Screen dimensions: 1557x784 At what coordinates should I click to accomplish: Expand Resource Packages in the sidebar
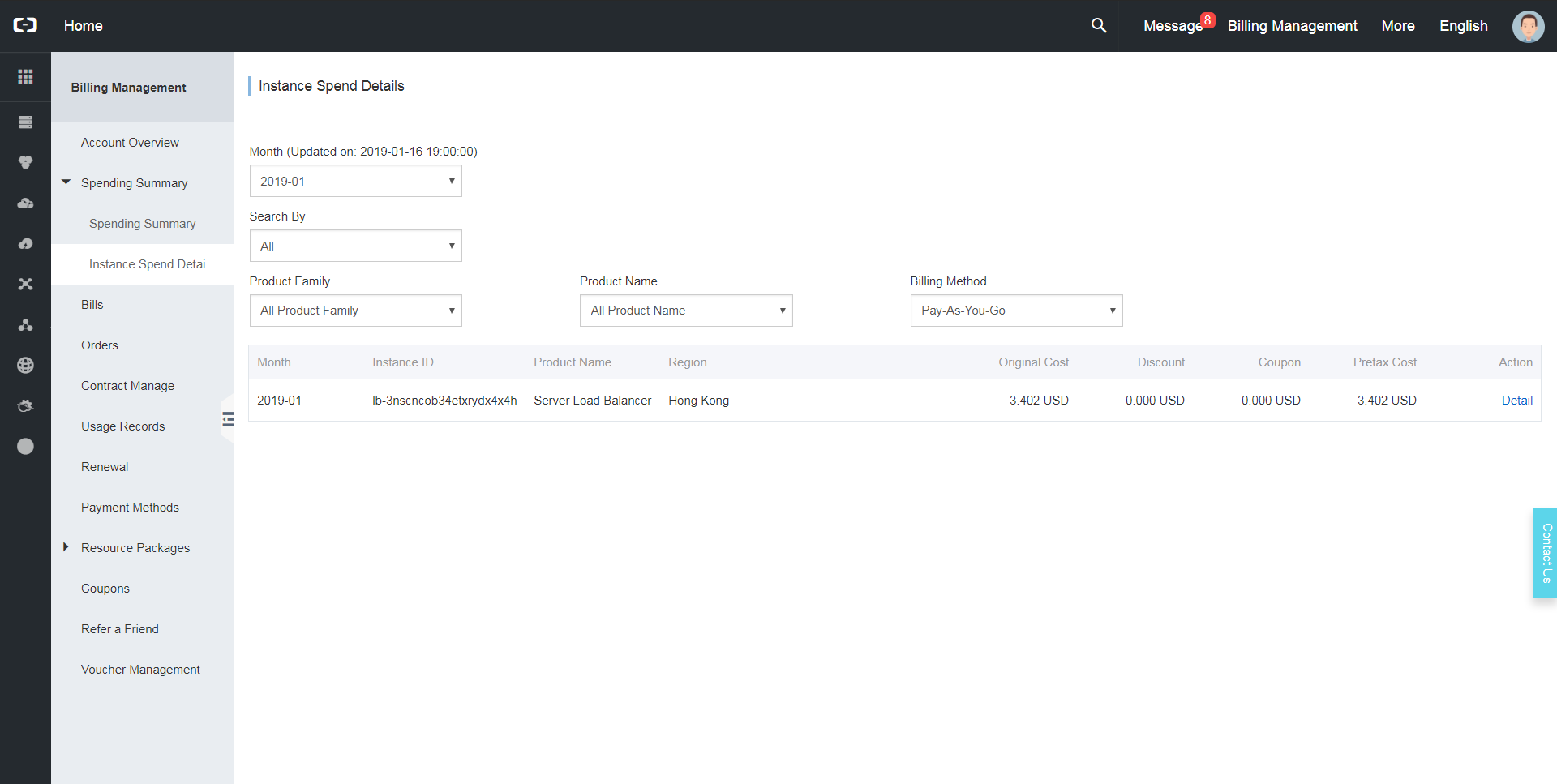coord(66,548)
